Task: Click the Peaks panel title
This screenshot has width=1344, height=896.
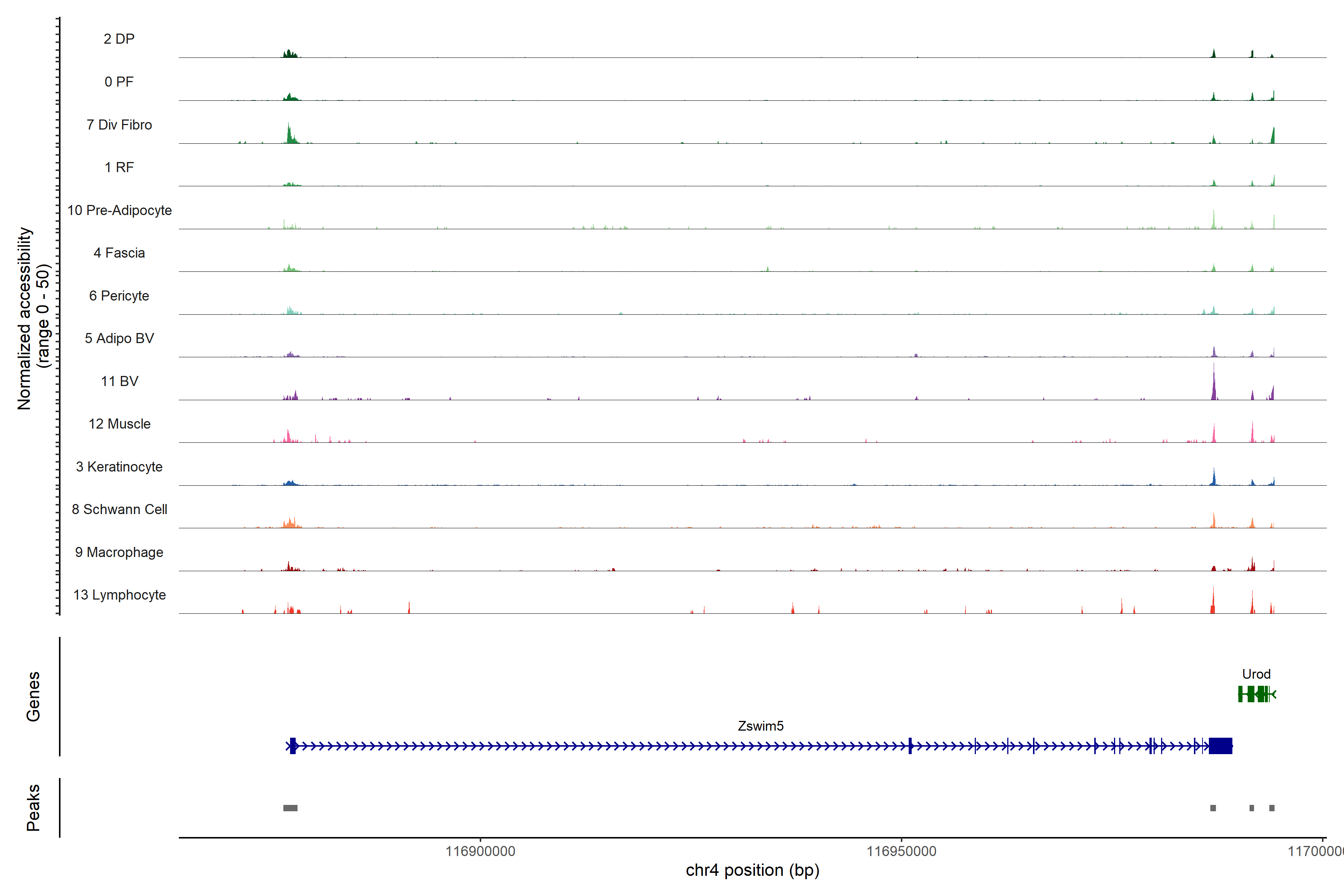Action: tap(33, 808)
